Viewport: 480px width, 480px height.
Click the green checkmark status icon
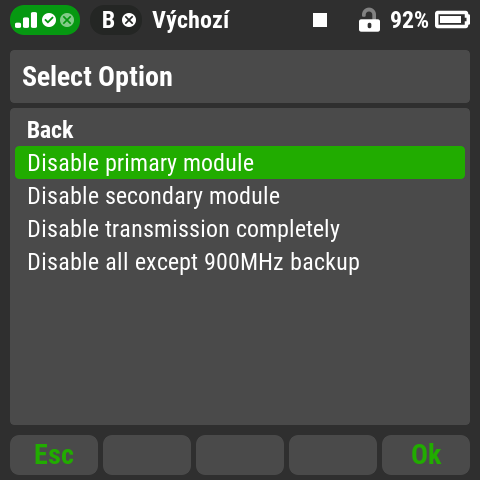(x=49, y=20)
